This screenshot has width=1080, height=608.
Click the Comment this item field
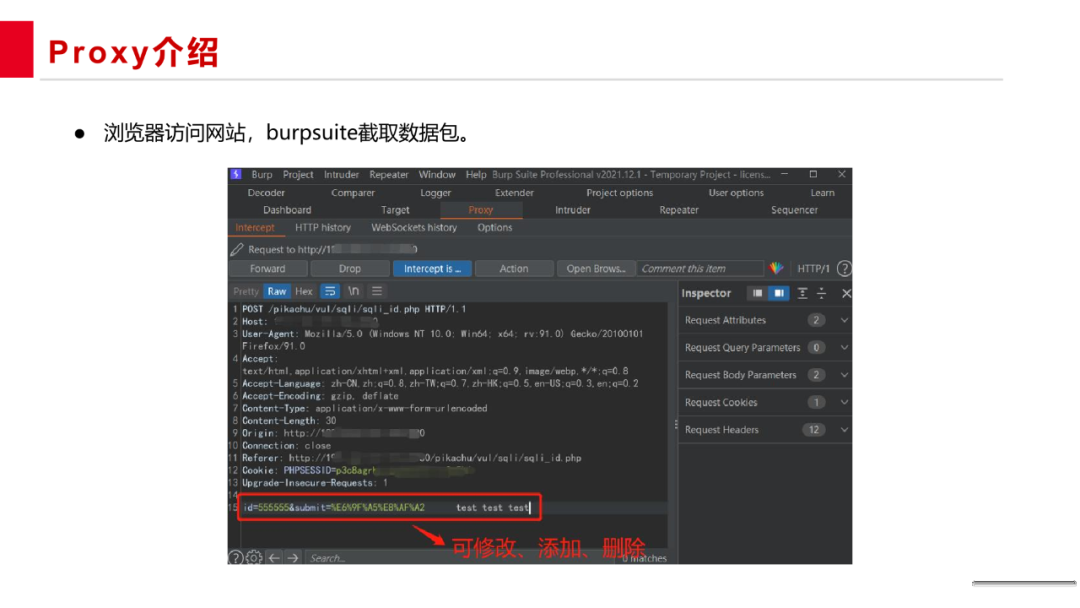tap(700, 269)
